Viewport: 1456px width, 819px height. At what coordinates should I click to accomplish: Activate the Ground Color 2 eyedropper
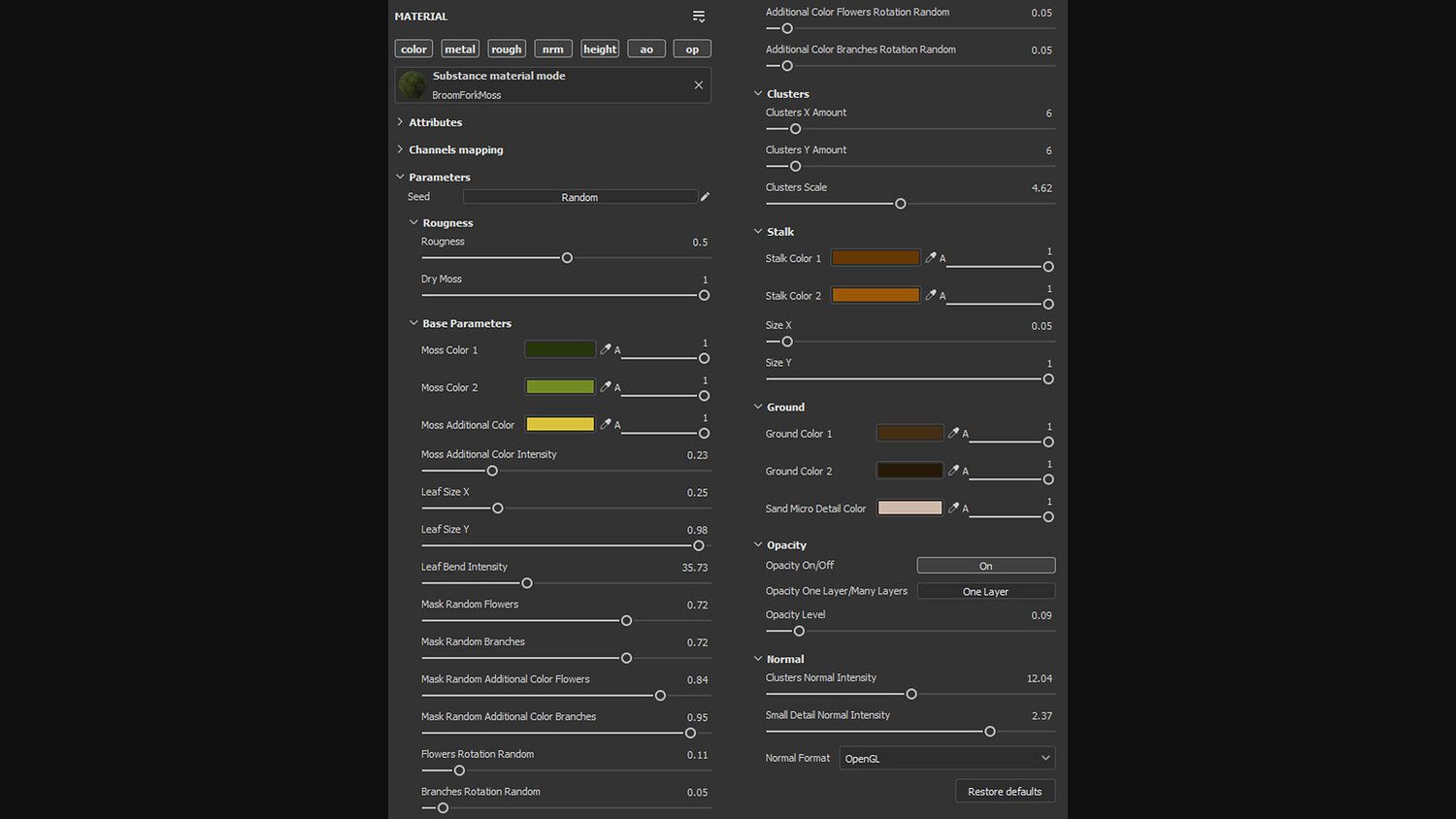(953, 471)
